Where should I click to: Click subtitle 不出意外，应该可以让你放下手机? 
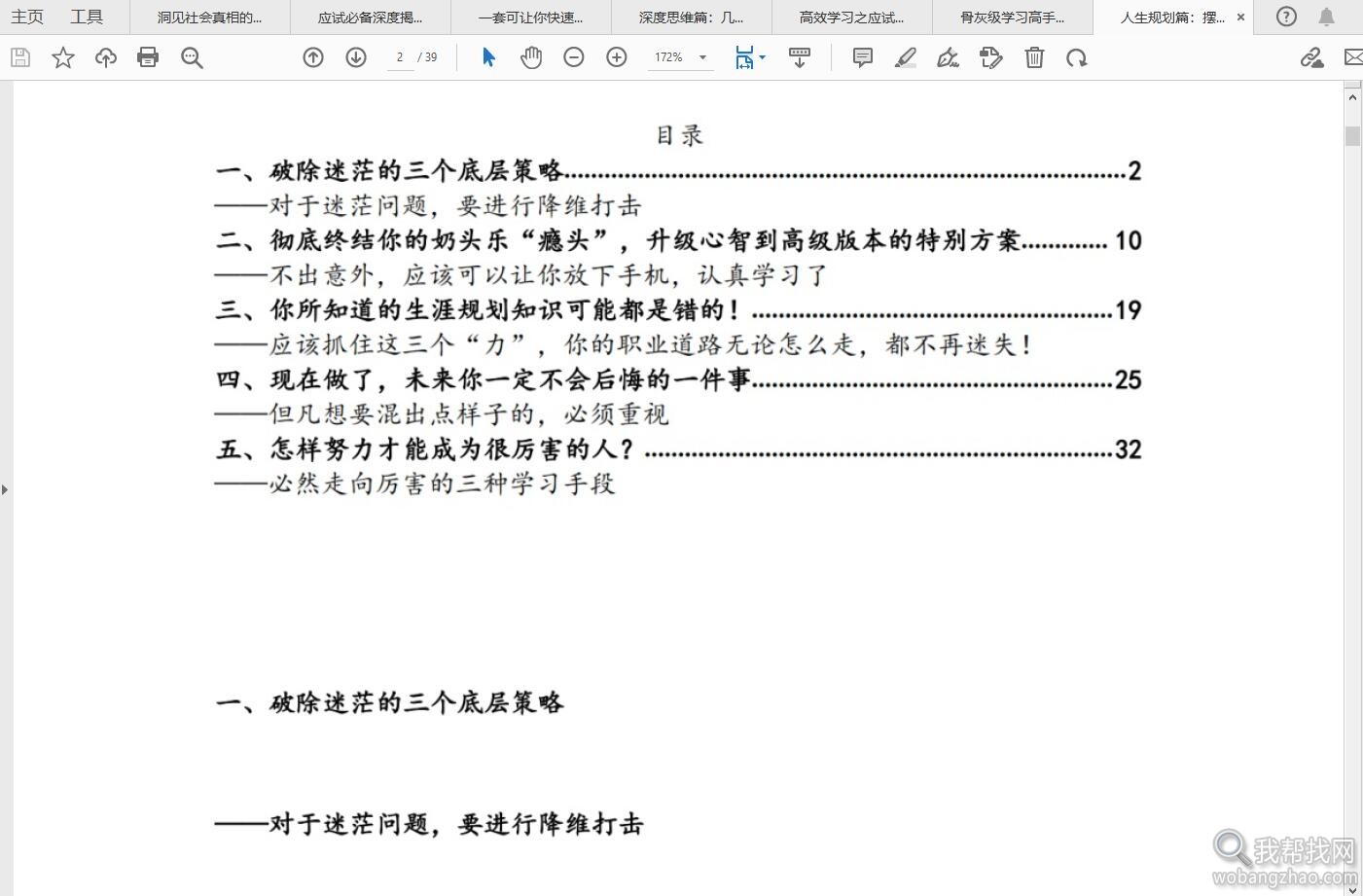point(520,275)
